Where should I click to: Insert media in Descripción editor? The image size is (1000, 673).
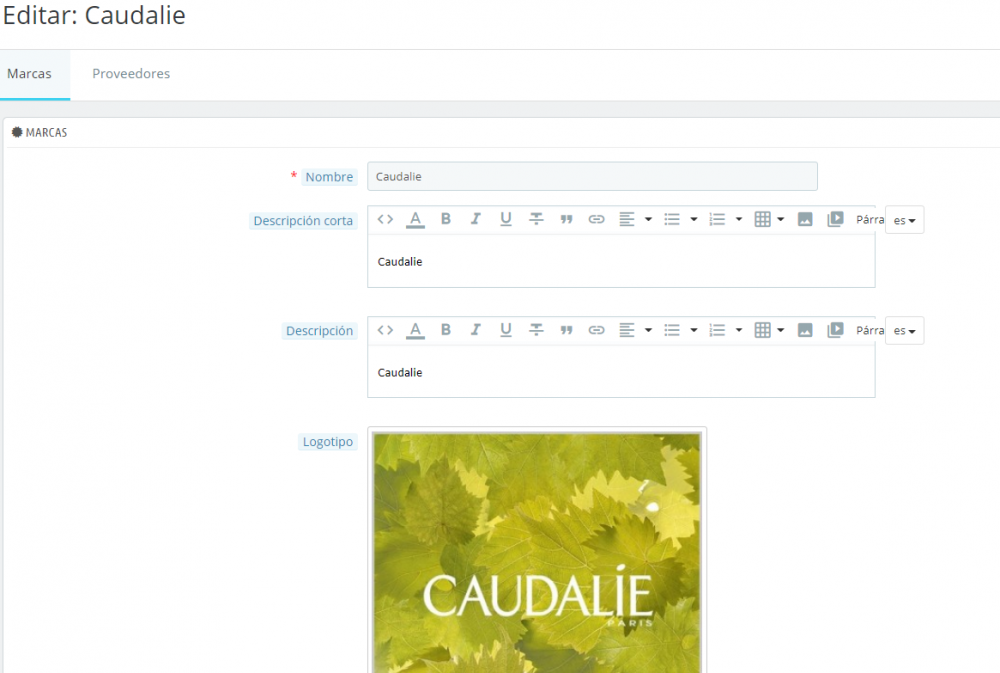pyautogui.click(x=835, y=330)
